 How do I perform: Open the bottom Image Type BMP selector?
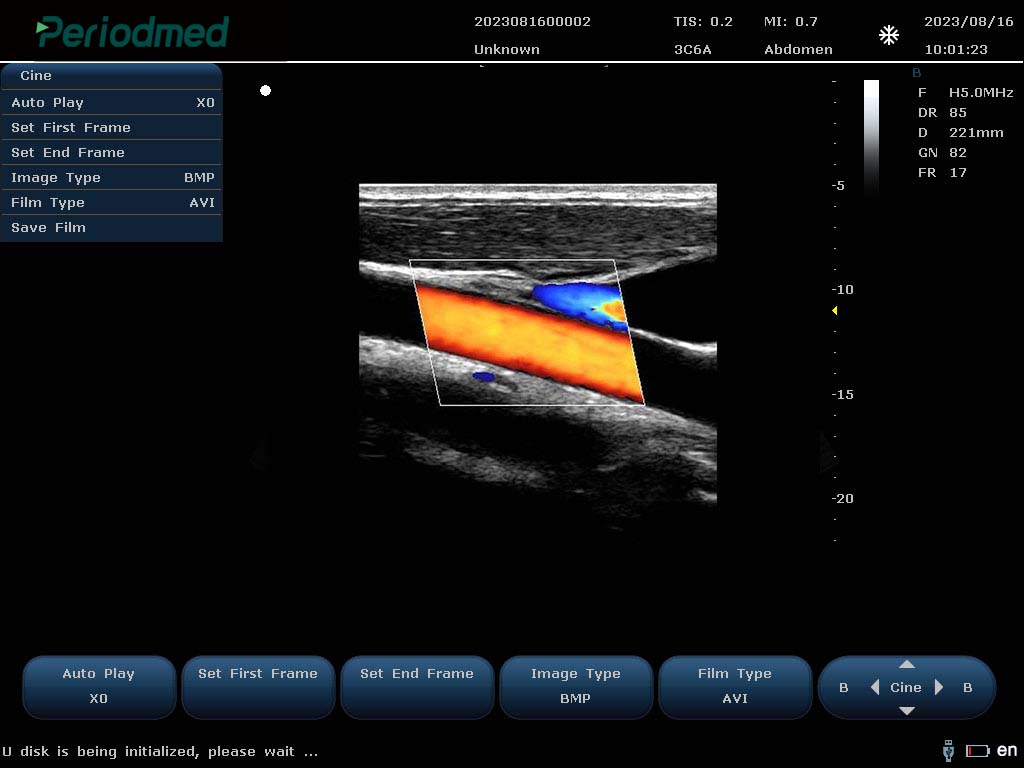pyautogui.click(x=576, y=686)
